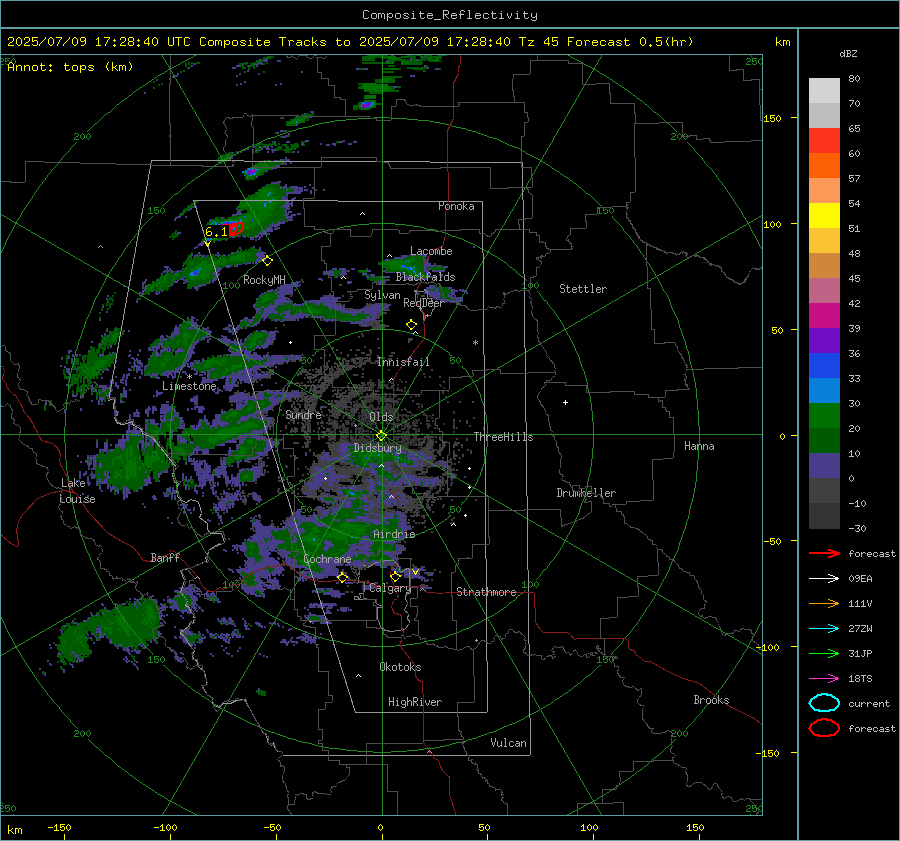This screenshot has width=900, height=841.
Task: Click the 09EA legend text
Action: (860, 578)
